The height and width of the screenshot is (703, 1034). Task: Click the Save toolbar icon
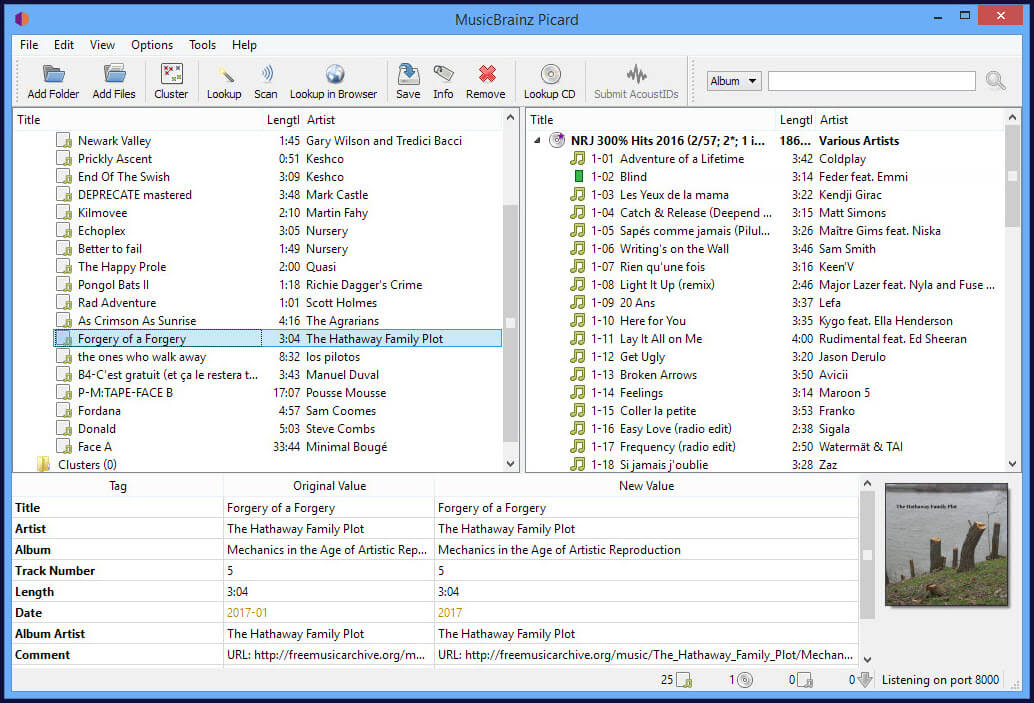click(409, 74)
